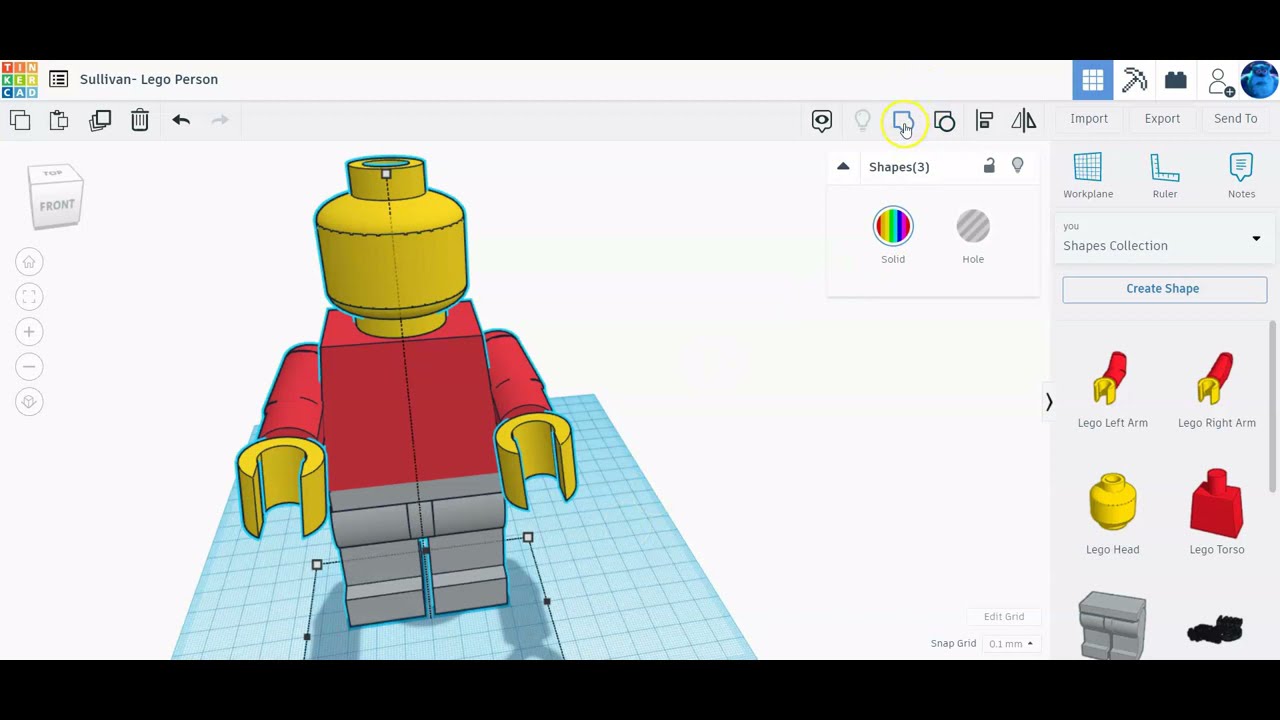Zoom out with the minus icon
Image resolution: width=1280 pixels, height=720 pixels.
pos(29,367)
